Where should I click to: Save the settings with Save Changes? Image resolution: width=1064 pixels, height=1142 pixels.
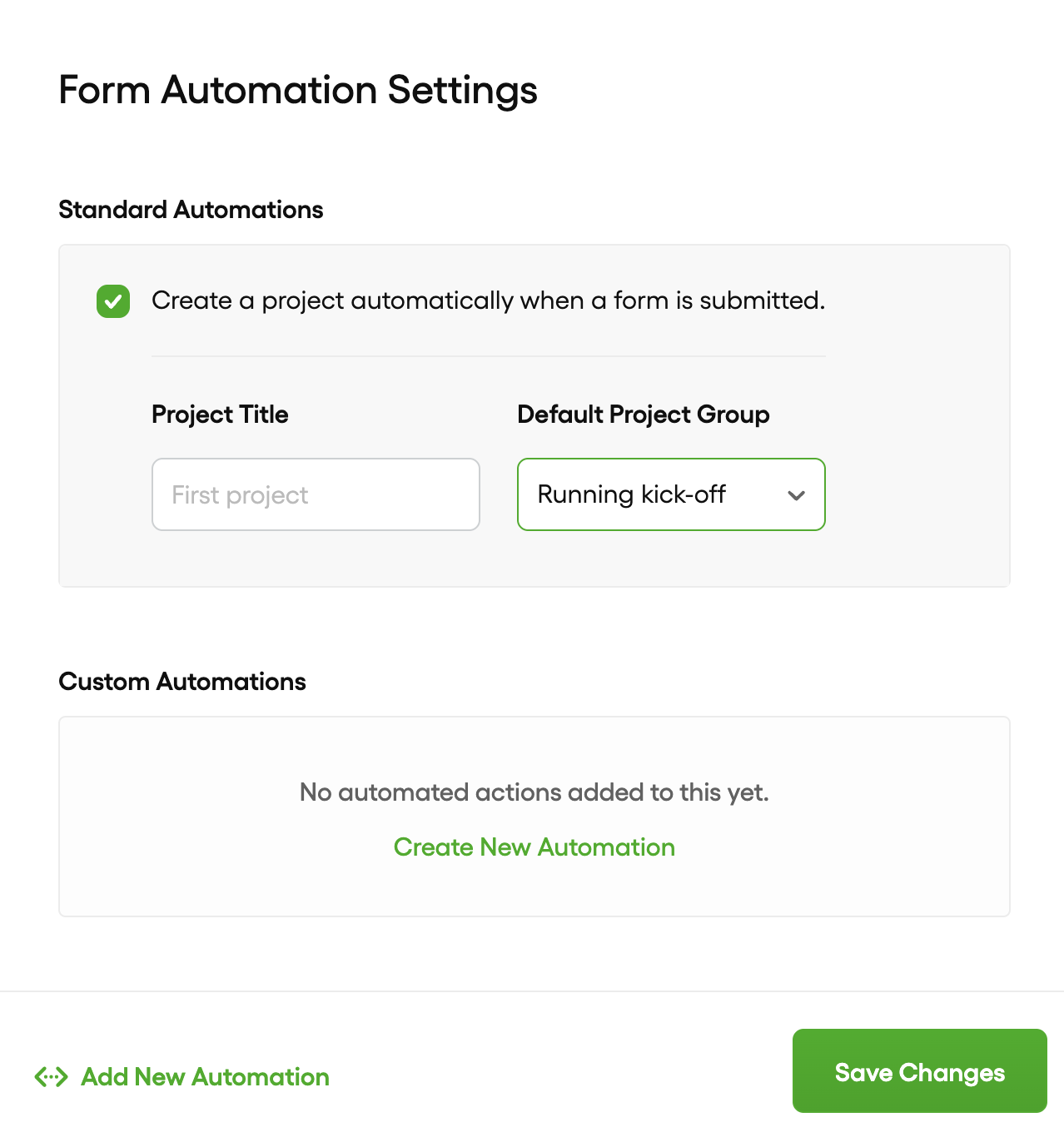(919, 1071)
